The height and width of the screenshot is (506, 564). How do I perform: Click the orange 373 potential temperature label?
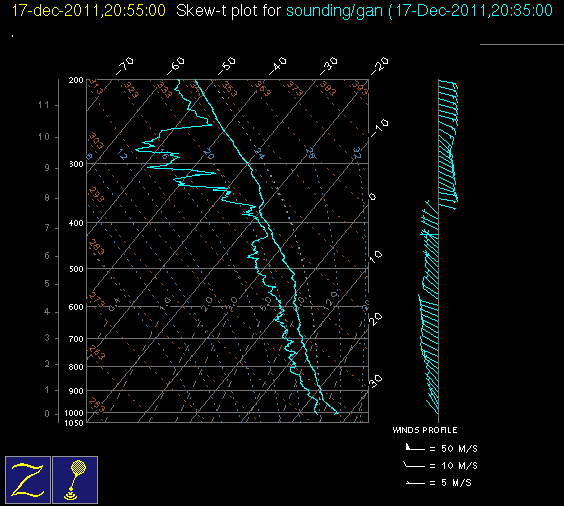pyautogui.click(x=295, y=89)
